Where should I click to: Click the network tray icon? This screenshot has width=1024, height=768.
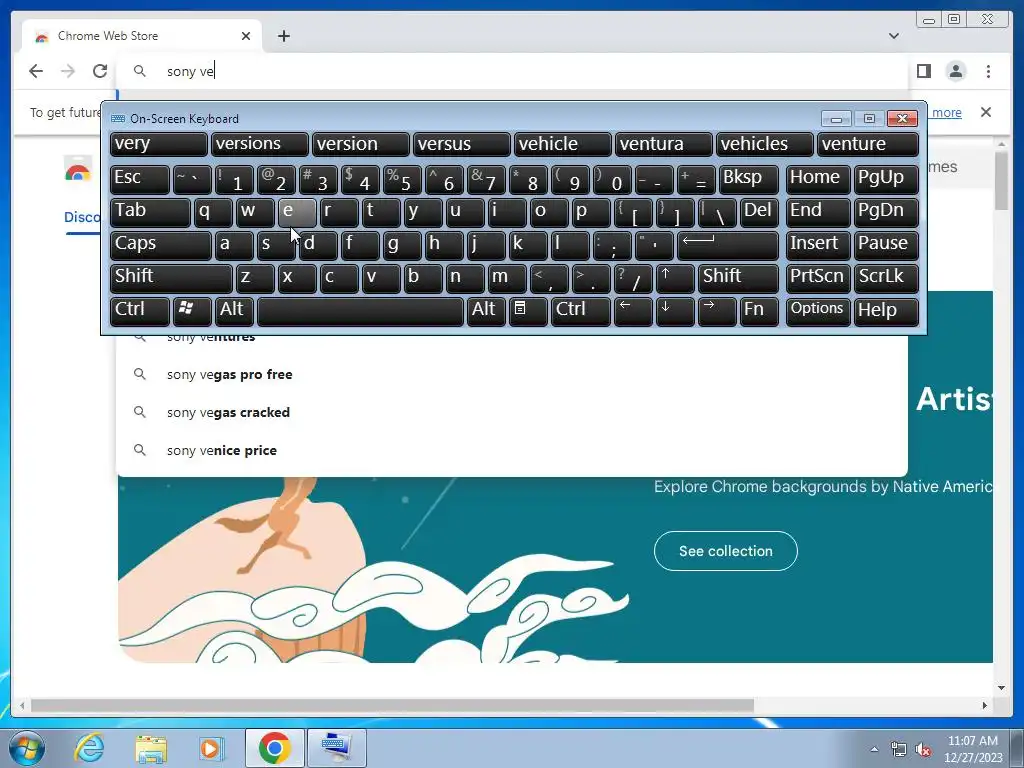(899, 750)
